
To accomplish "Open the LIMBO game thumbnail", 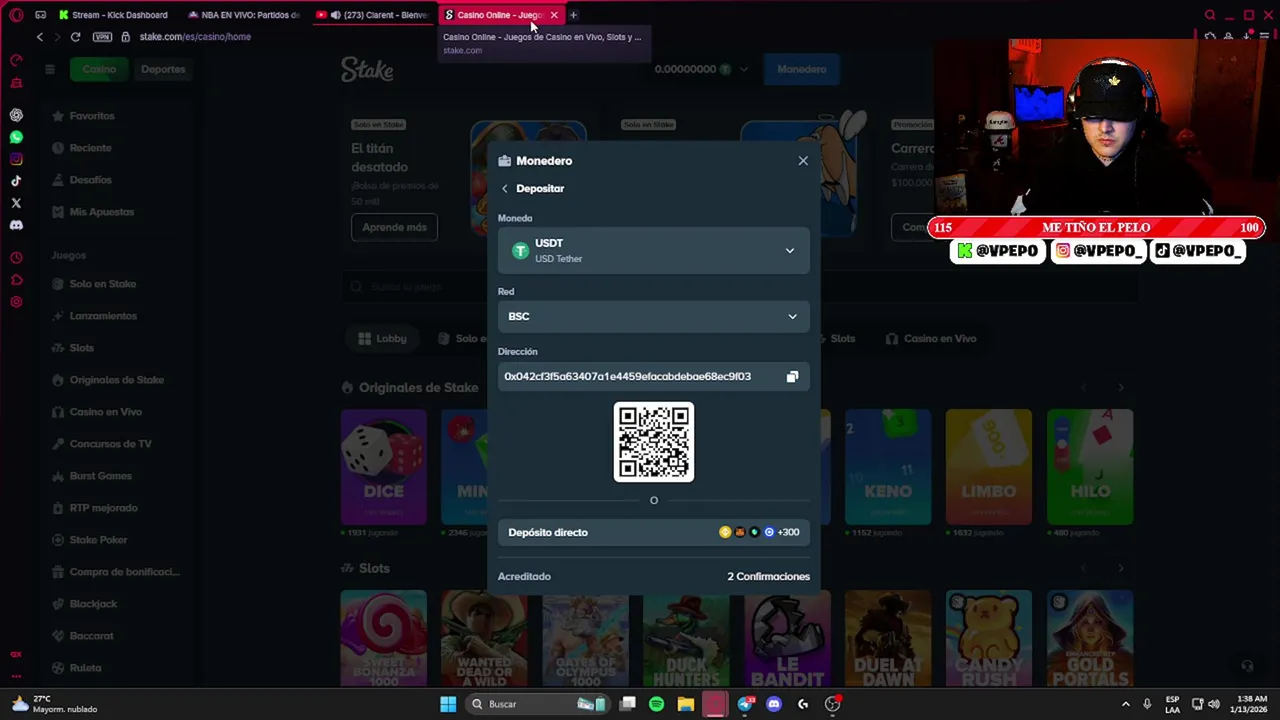I will pos(989,466).
